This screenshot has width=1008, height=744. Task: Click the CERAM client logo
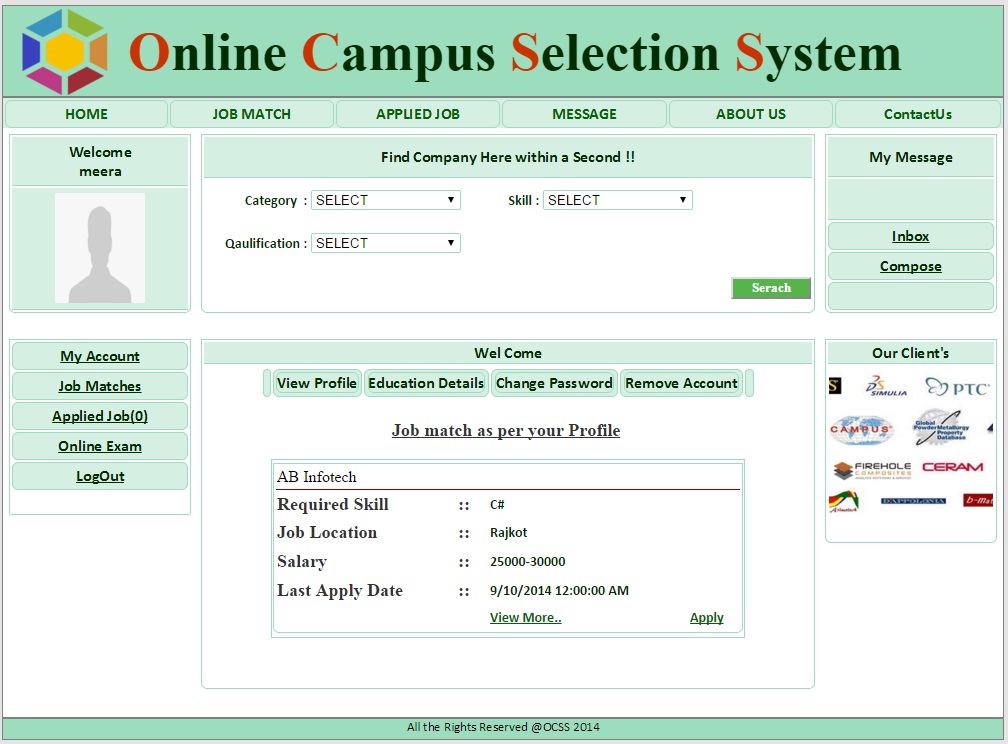point(952,467)
